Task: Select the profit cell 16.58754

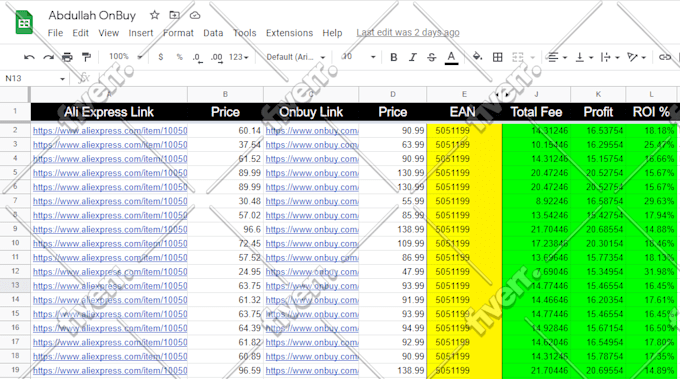Action: pos(598,201)
